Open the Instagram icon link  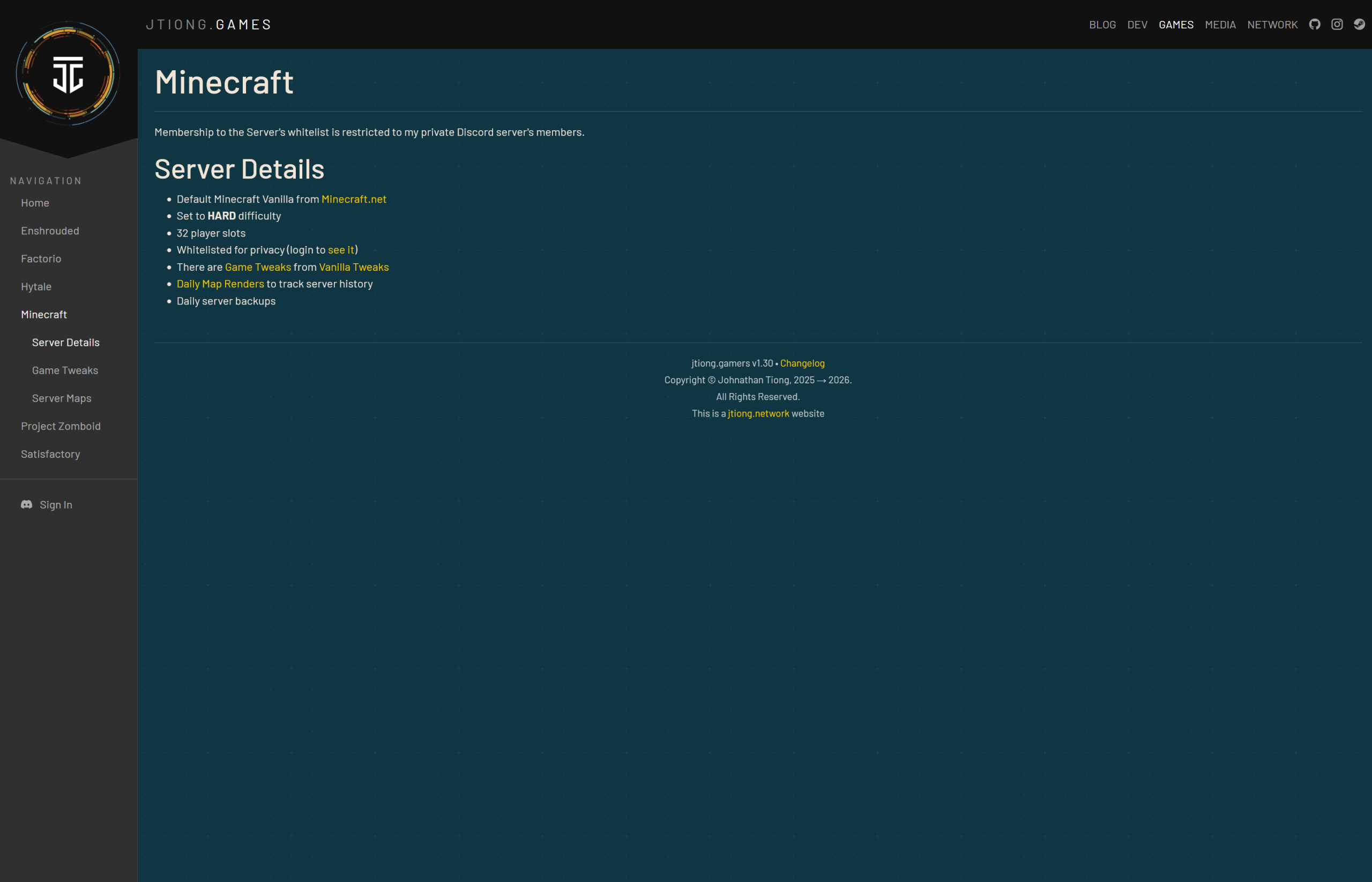[x=1337, y=24]
